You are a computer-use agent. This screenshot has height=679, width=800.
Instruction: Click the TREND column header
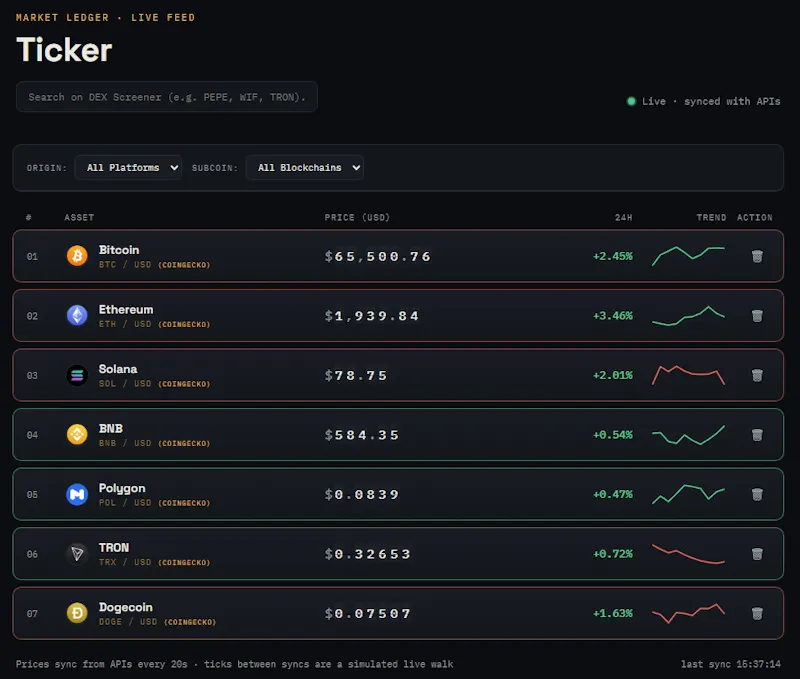(711, 217)
